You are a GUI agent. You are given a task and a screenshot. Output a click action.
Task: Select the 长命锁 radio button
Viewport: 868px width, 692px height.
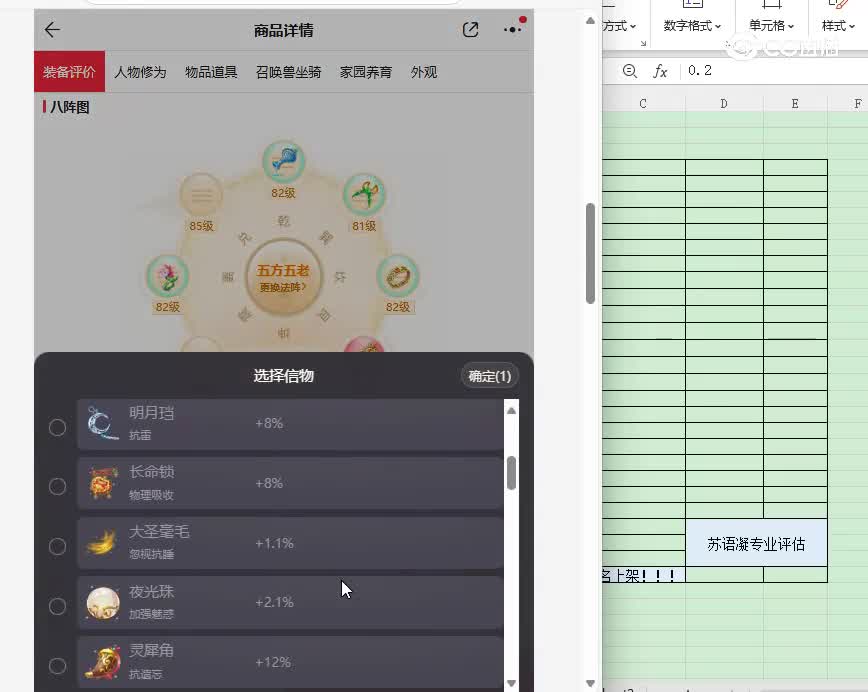(x=57, y=487)
